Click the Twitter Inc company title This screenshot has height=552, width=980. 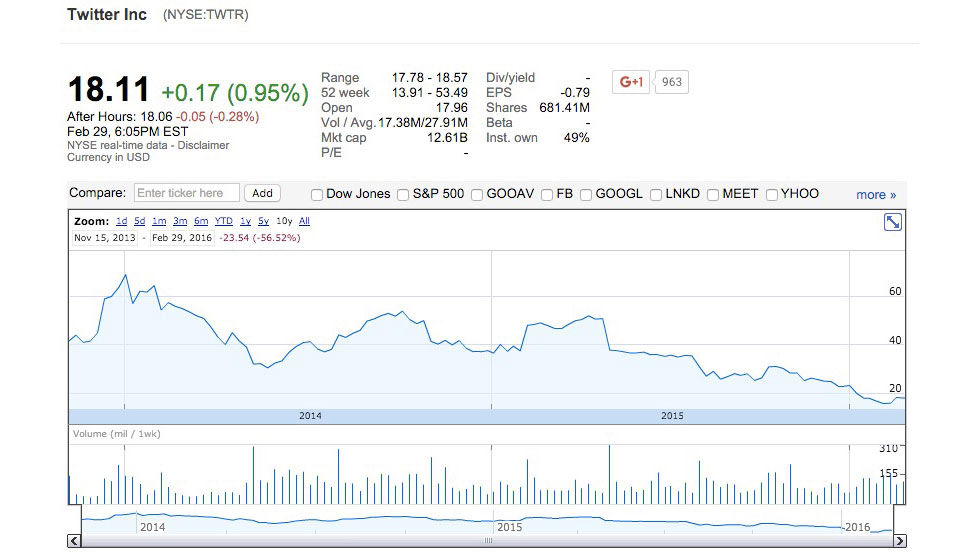(107, 14)
